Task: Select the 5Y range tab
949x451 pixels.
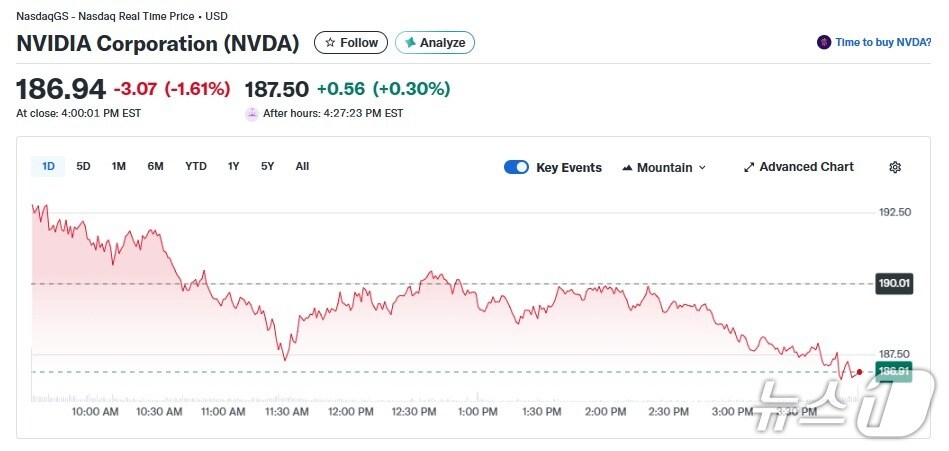Action: (267, 166)
